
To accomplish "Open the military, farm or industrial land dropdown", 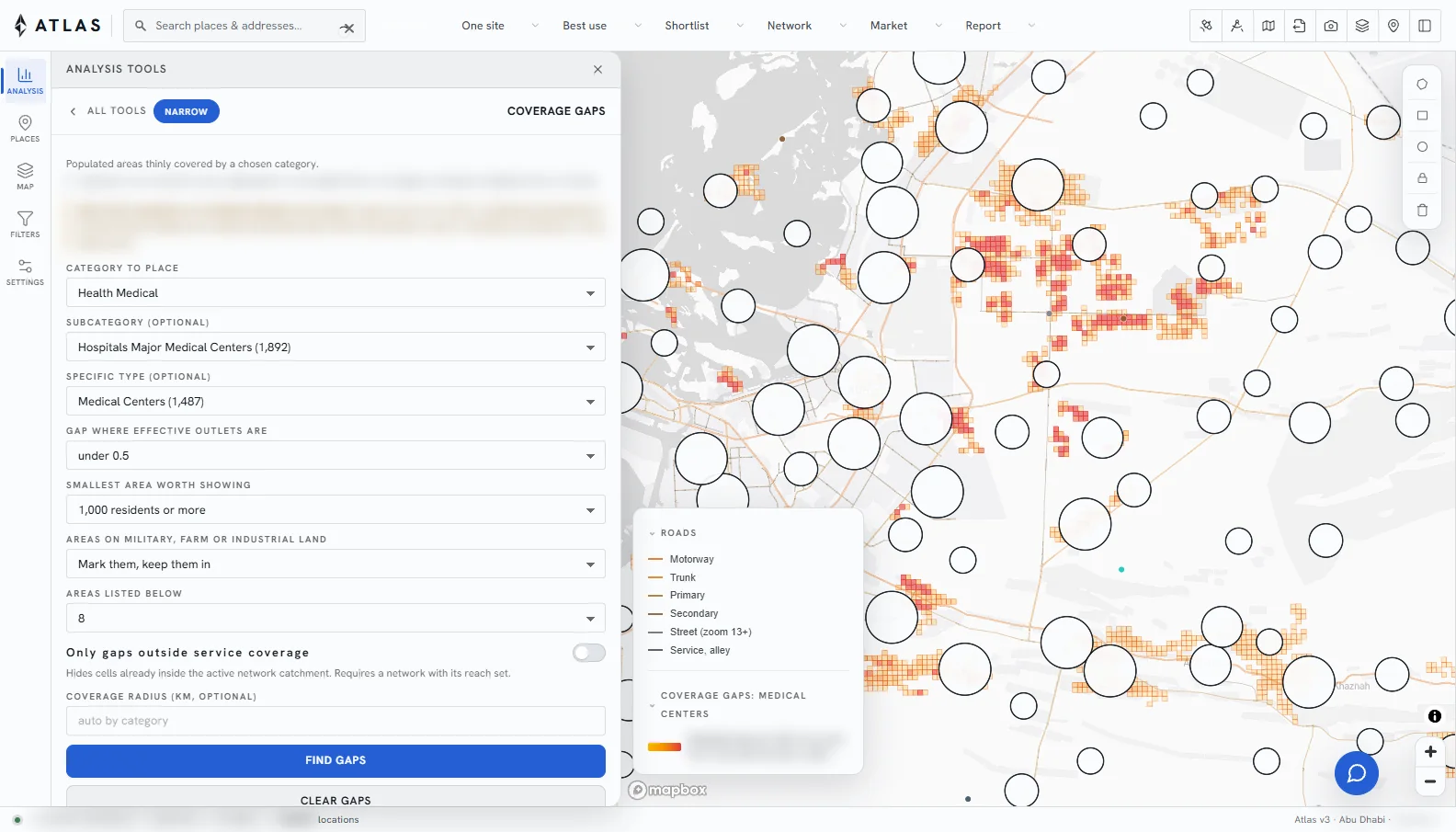I will [336, 564].
